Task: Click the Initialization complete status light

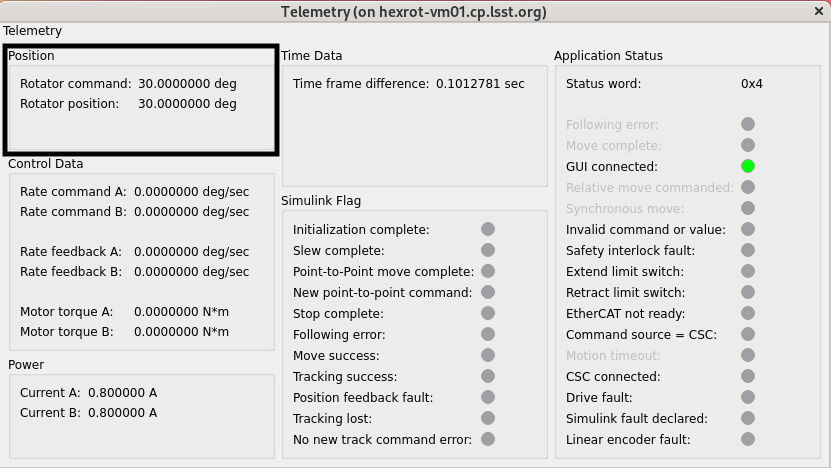Action: [488, 229]
